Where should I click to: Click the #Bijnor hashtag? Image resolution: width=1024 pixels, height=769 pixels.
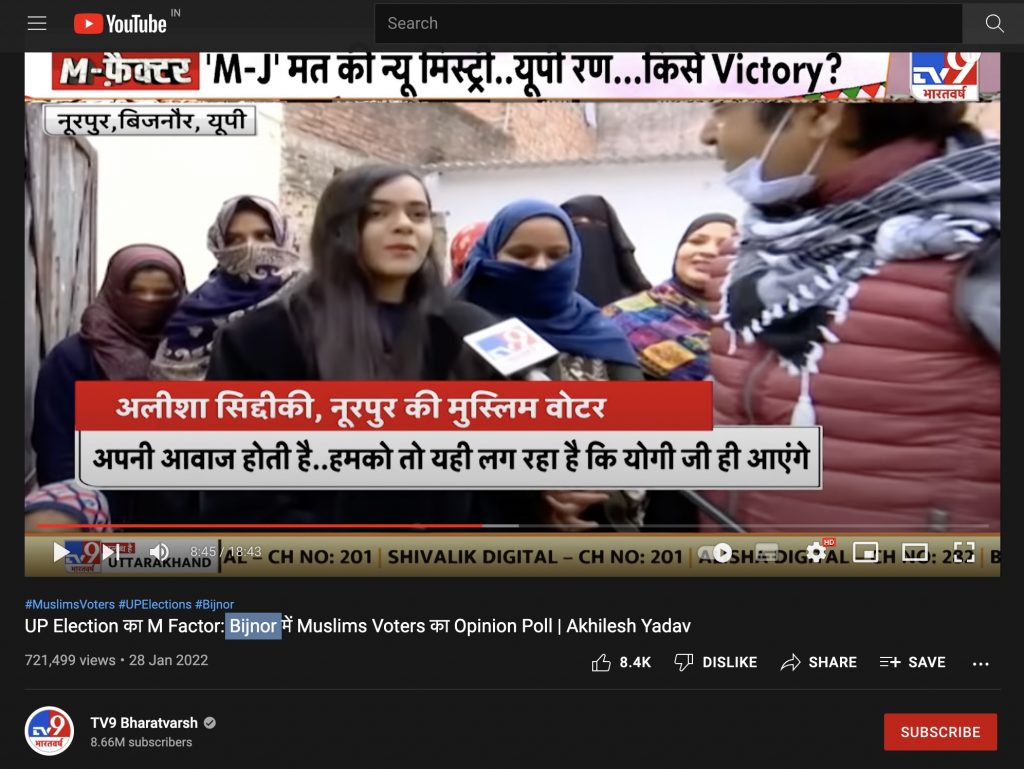pos(214,604)
